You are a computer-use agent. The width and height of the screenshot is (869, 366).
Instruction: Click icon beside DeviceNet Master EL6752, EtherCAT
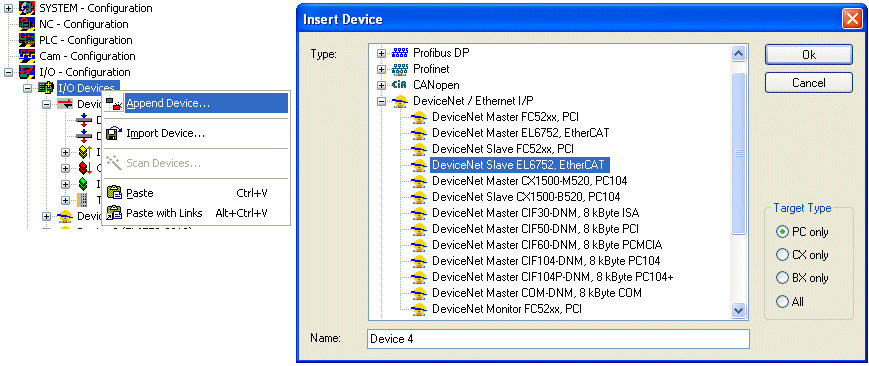pos(420,133)
